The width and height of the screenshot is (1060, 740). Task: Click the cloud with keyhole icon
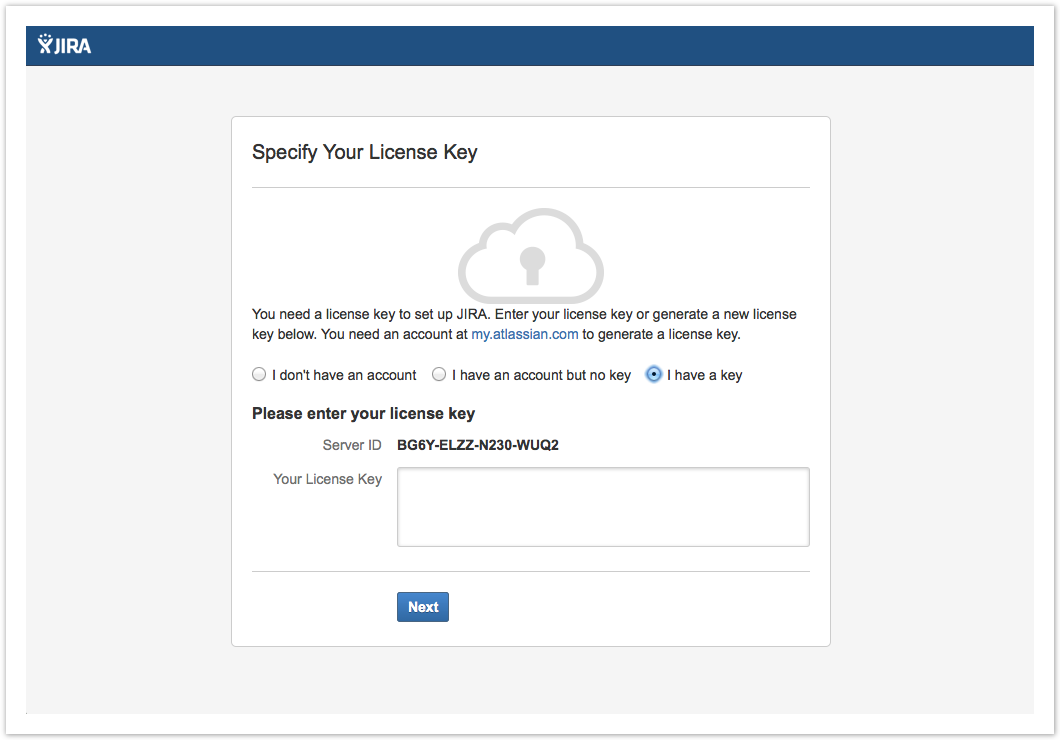(530, 256)
